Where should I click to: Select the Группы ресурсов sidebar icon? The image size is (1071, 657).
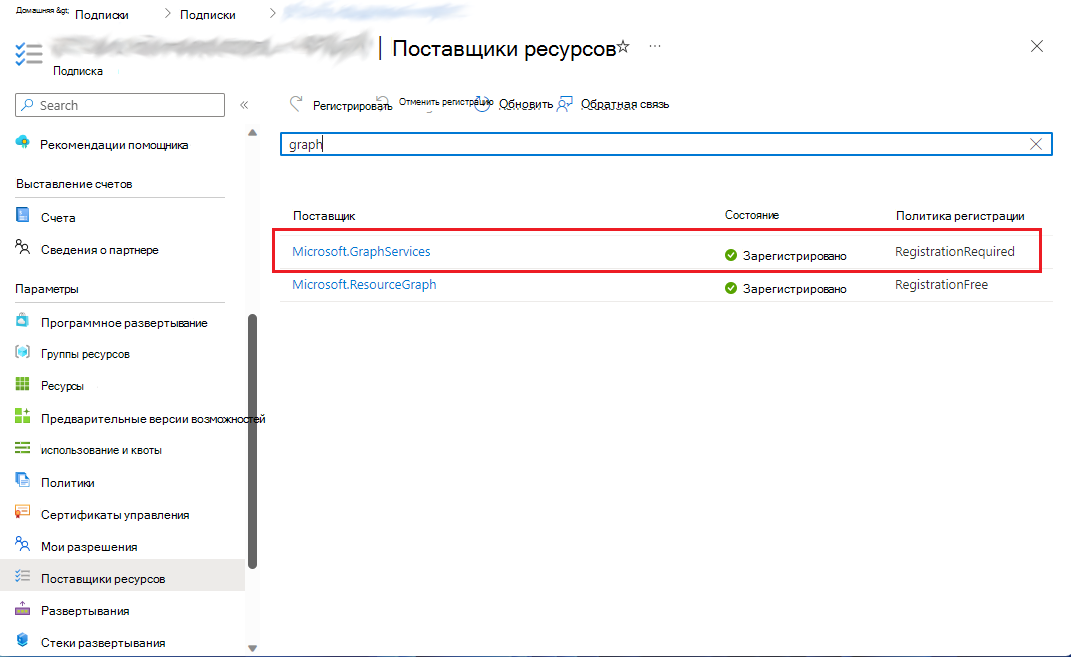[x=24, y=353]
